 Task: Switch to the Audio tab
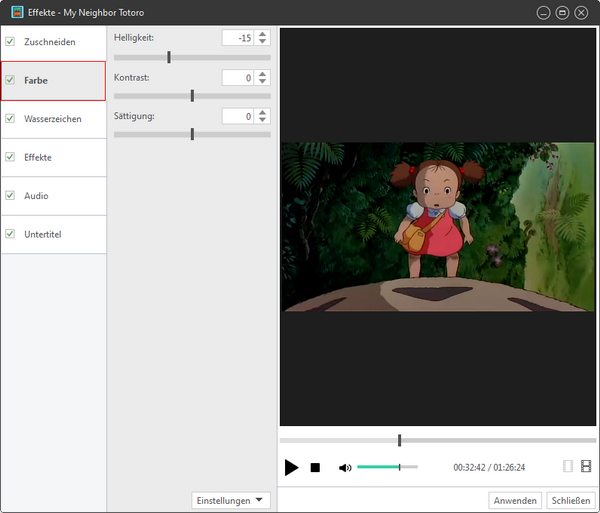54,196
